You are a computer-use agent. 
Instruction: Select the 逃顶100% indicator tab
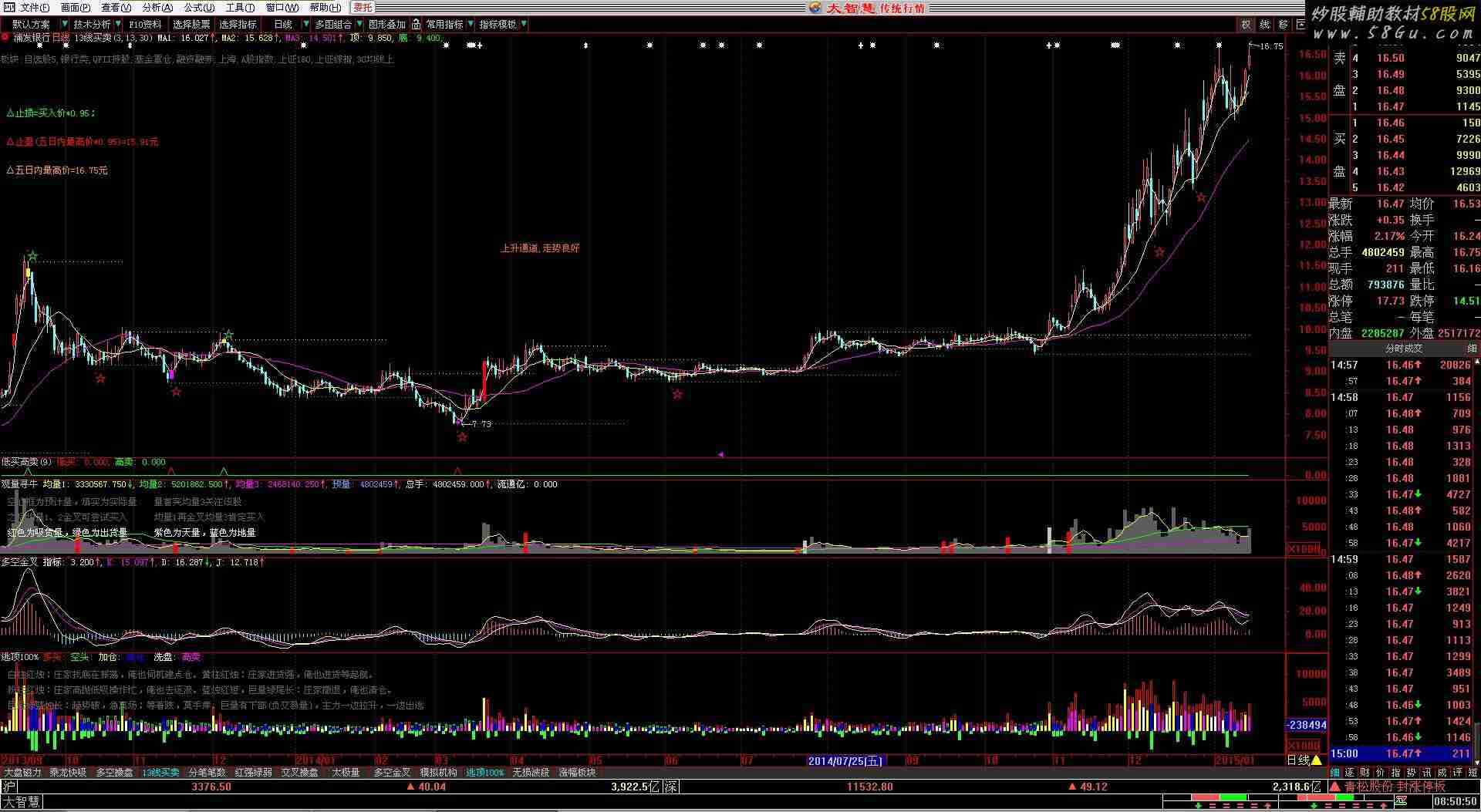coord(484,772)
